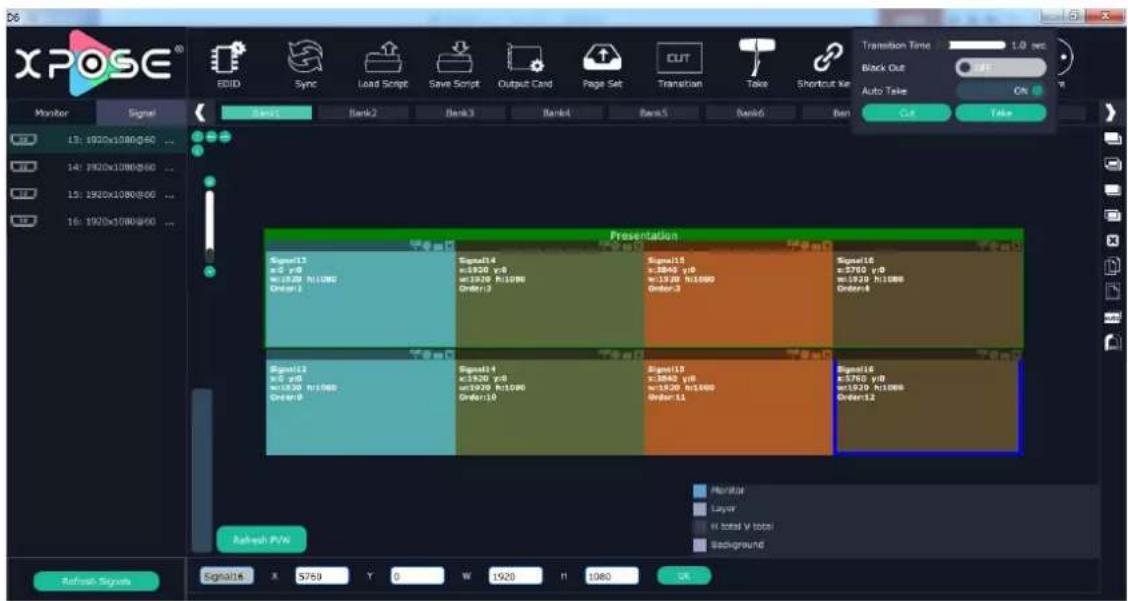Adjust the Transition Time slider

977,45
